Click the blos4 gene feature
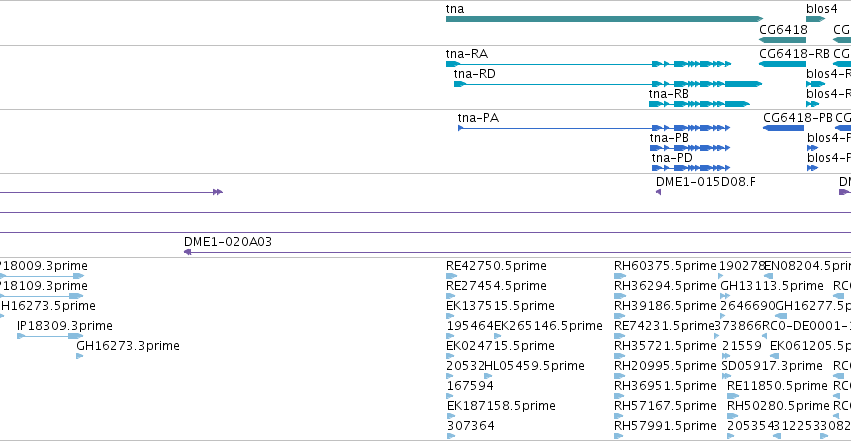This screenshot has width=851, height=441. (x=815, y=19)
